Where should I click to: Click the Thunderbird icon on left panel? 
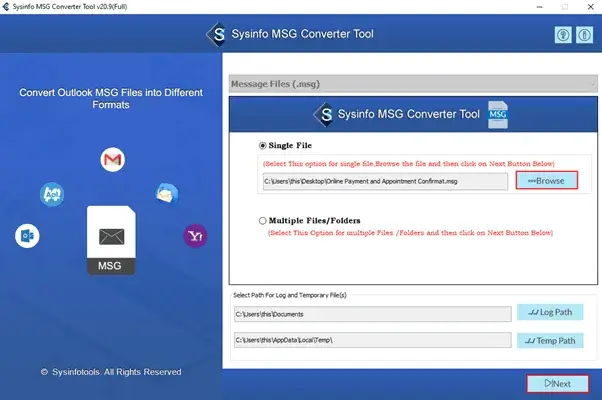click(167, 193)
